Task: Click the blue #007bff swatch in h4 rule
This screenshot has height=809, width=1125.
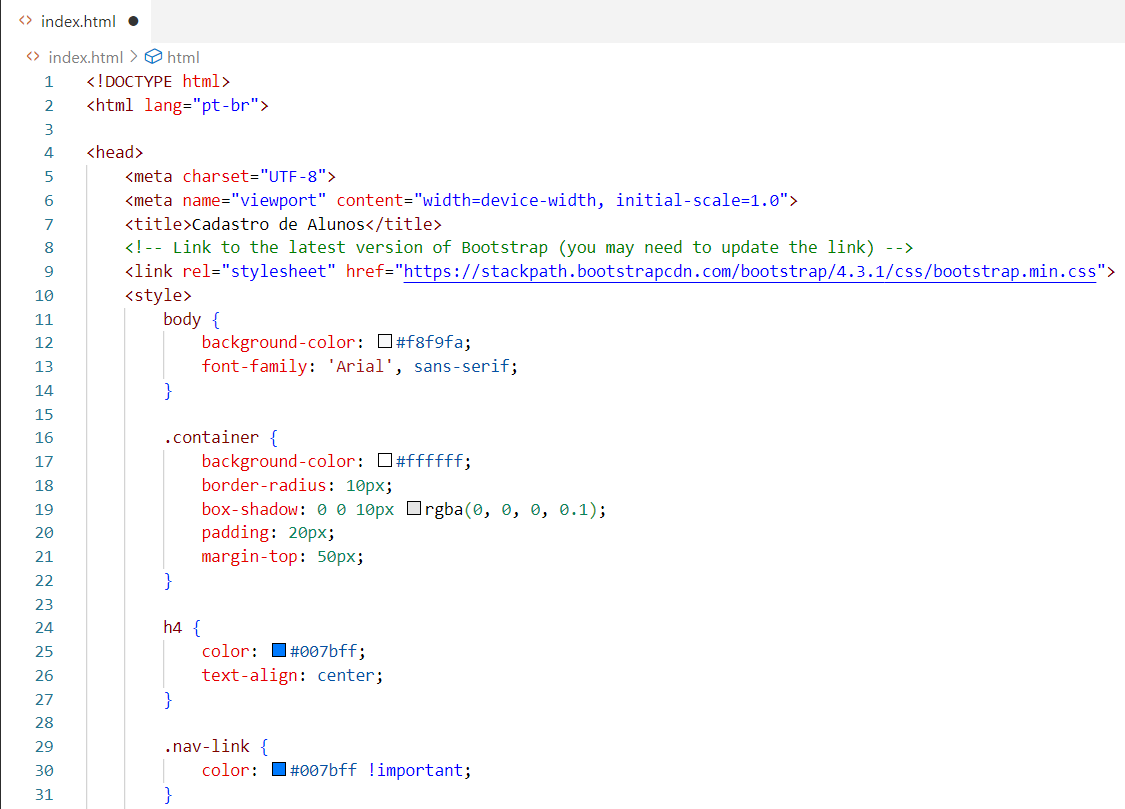Action: [x=279, y=651]
